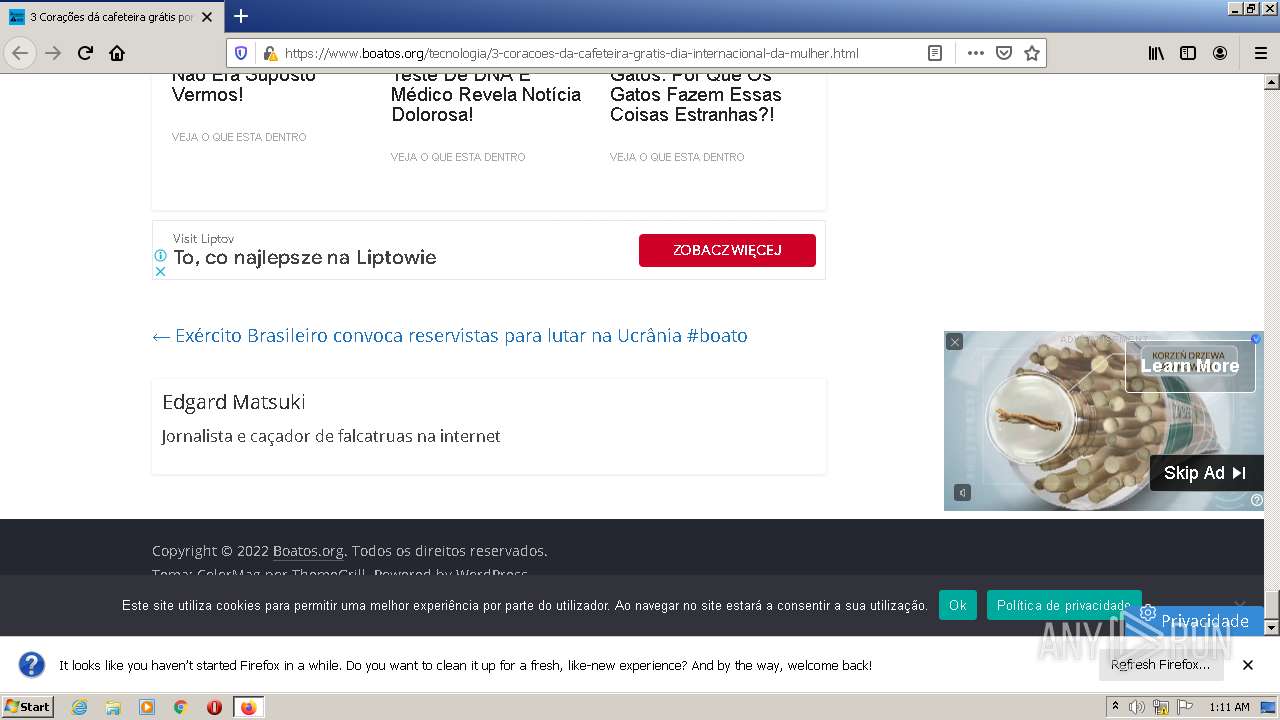This screenshot has height=720, width=1280.
Task: Open the network tray icon
Action: point(1161,707)
